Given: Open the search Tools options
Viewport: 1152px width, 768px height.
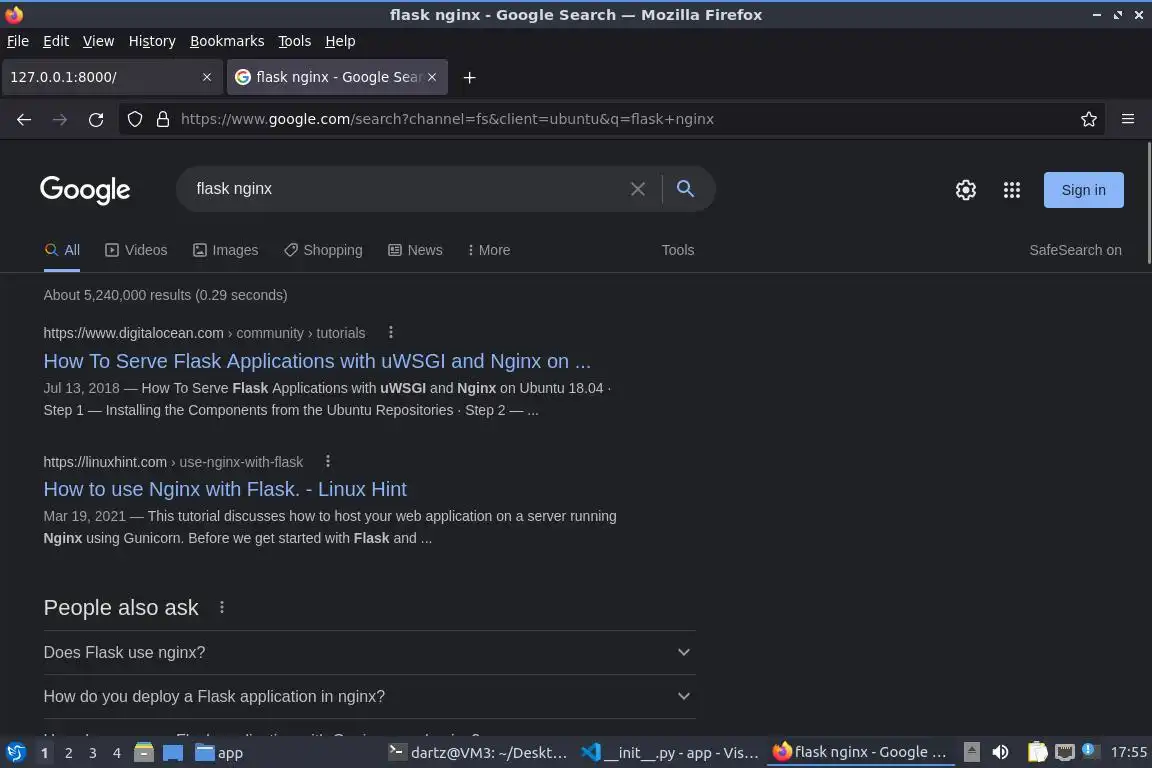Looking at the screenshot, I should coord(677,250).
